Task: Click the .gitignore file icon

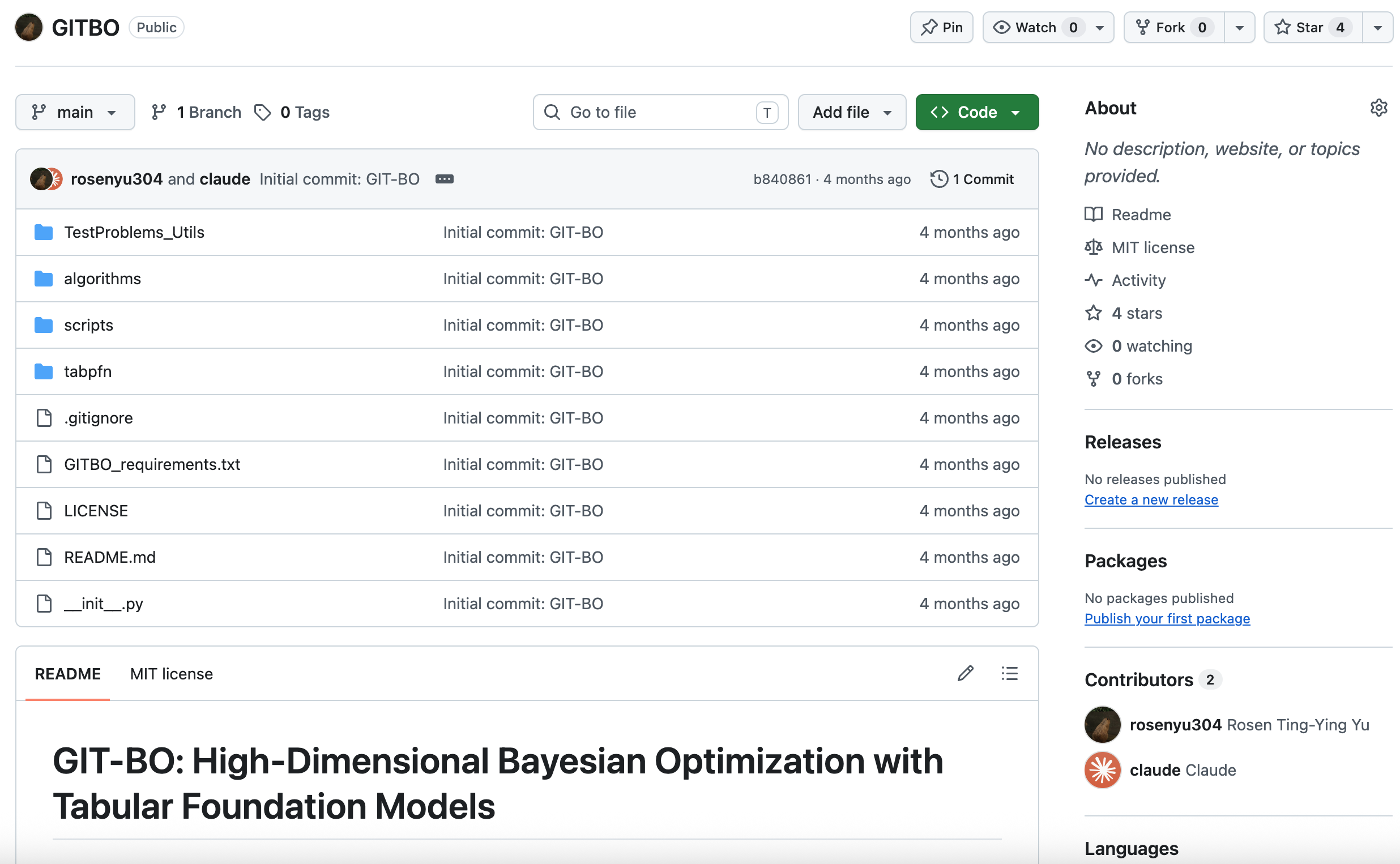Action: pos(44,418)
